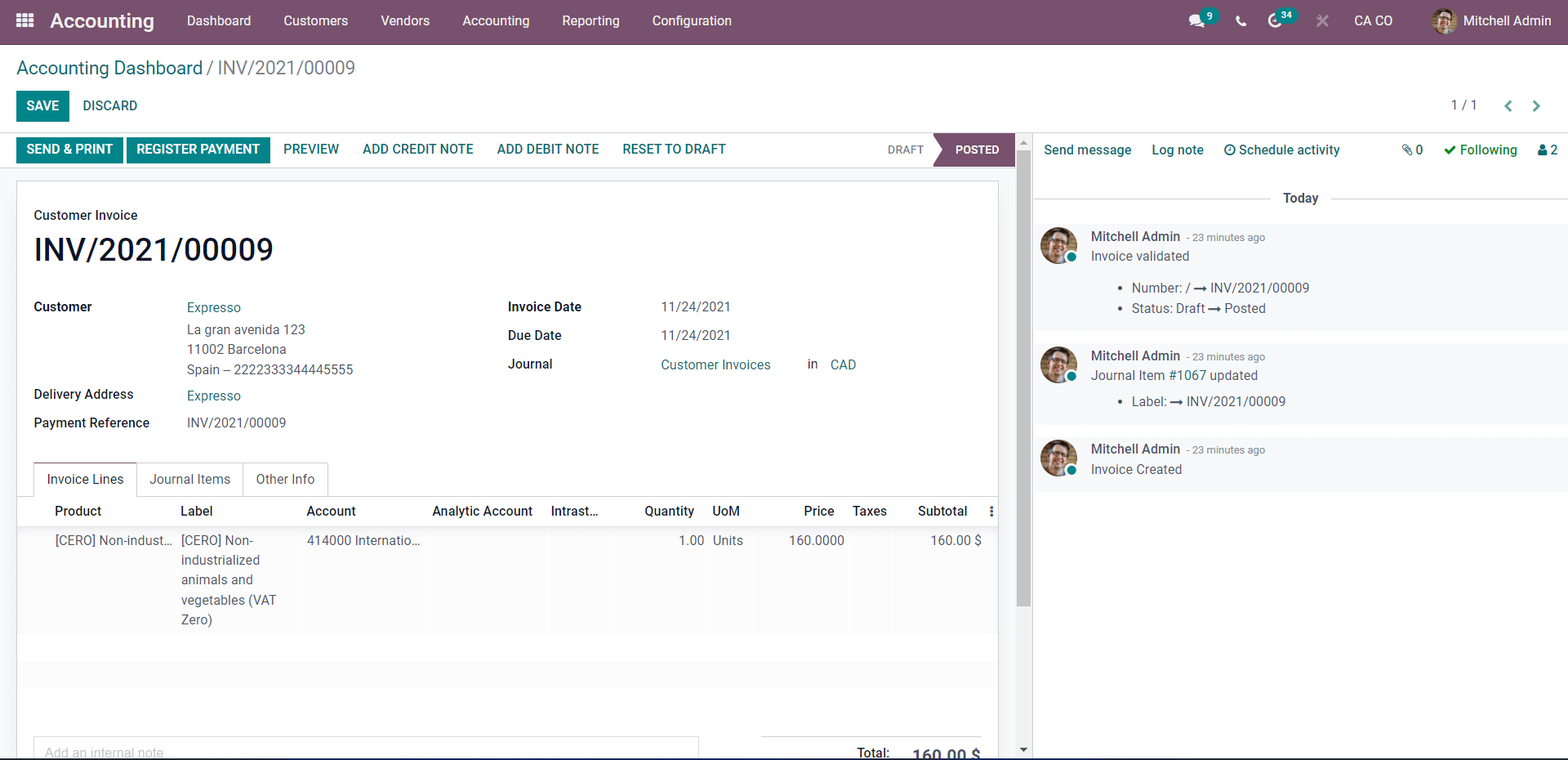Click Log note in chatter
This screenshot has height=760, width=1568.
coord(1178,150)
